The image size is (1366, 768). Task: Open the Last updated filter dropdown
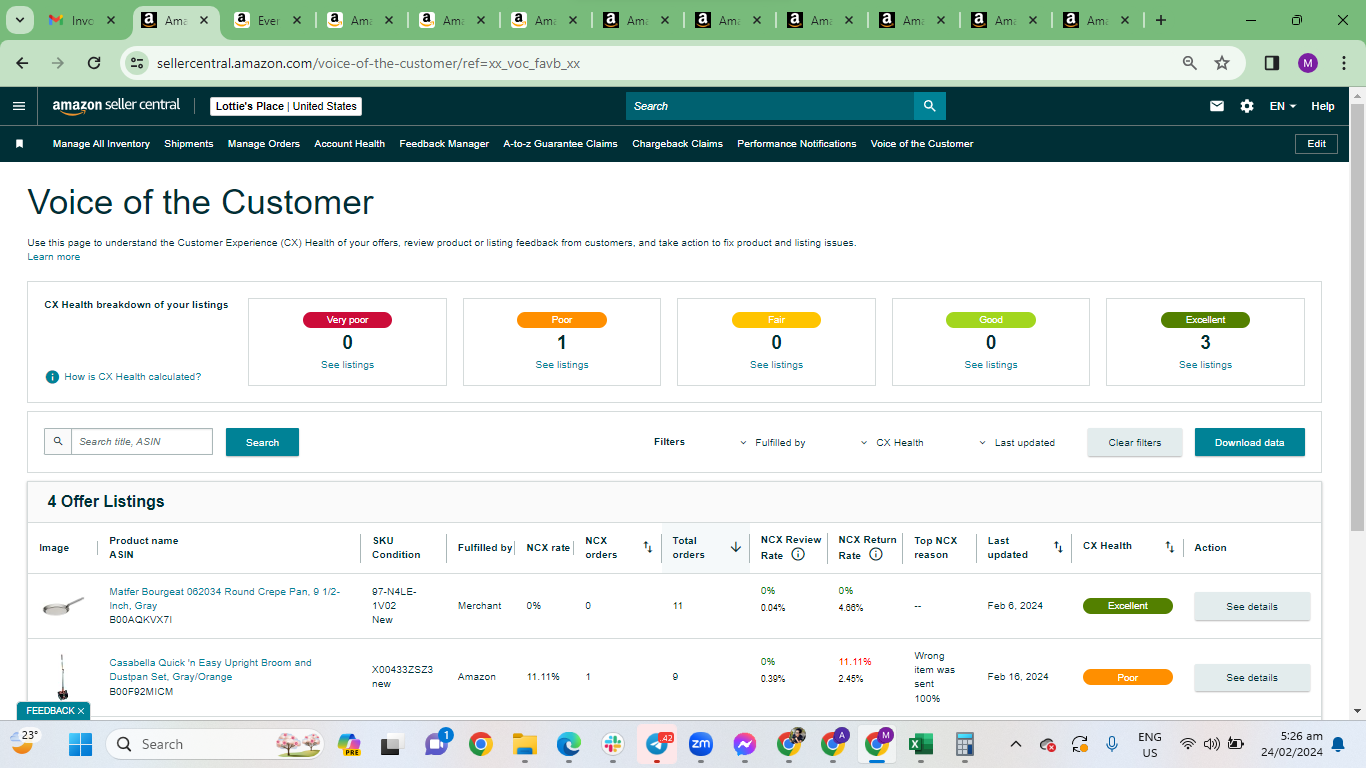pos(1017,442)
